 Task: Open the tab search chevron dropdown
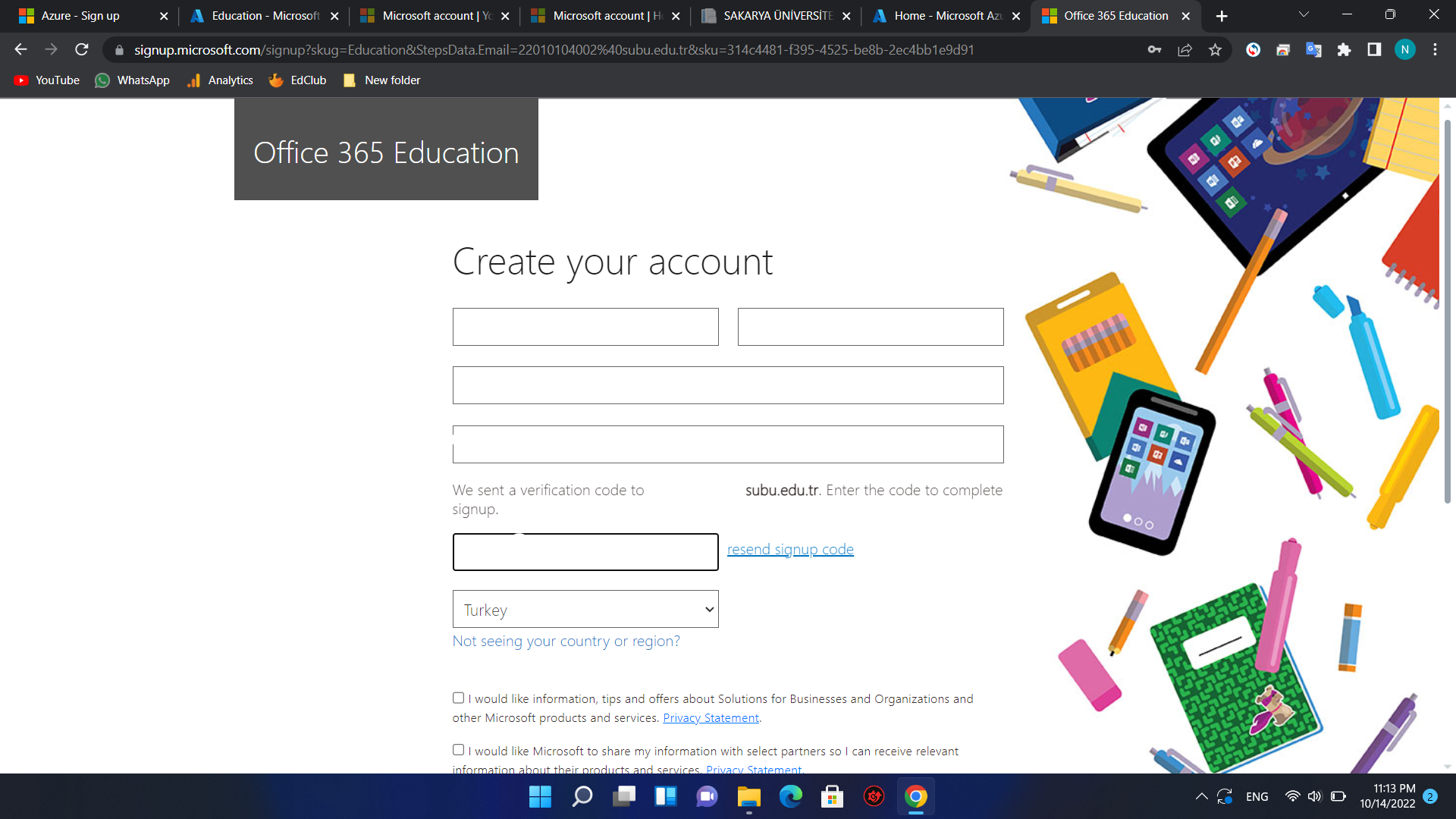click(x=1304, y=15)
